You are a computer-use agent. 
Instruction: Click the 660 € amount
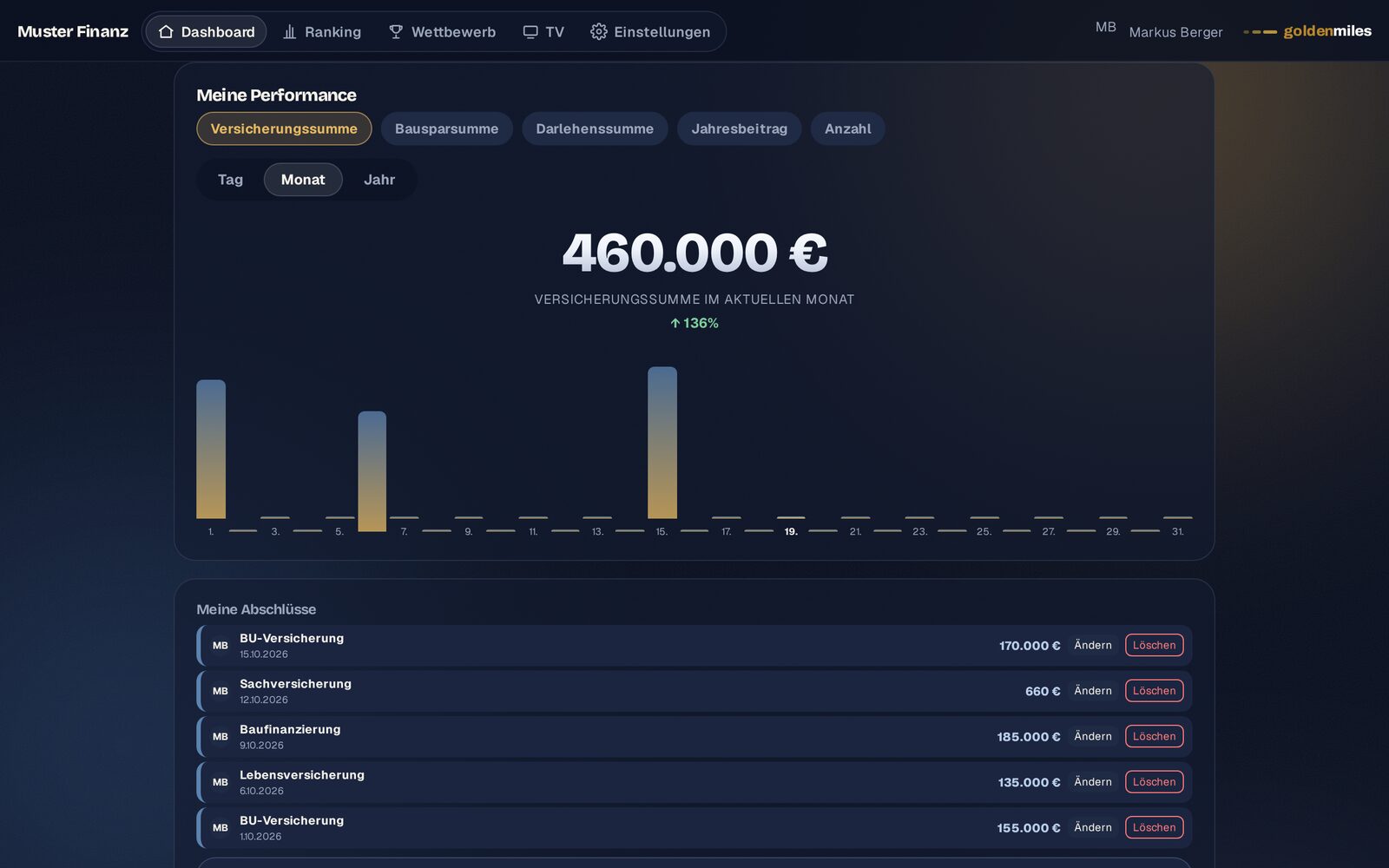1043,691
